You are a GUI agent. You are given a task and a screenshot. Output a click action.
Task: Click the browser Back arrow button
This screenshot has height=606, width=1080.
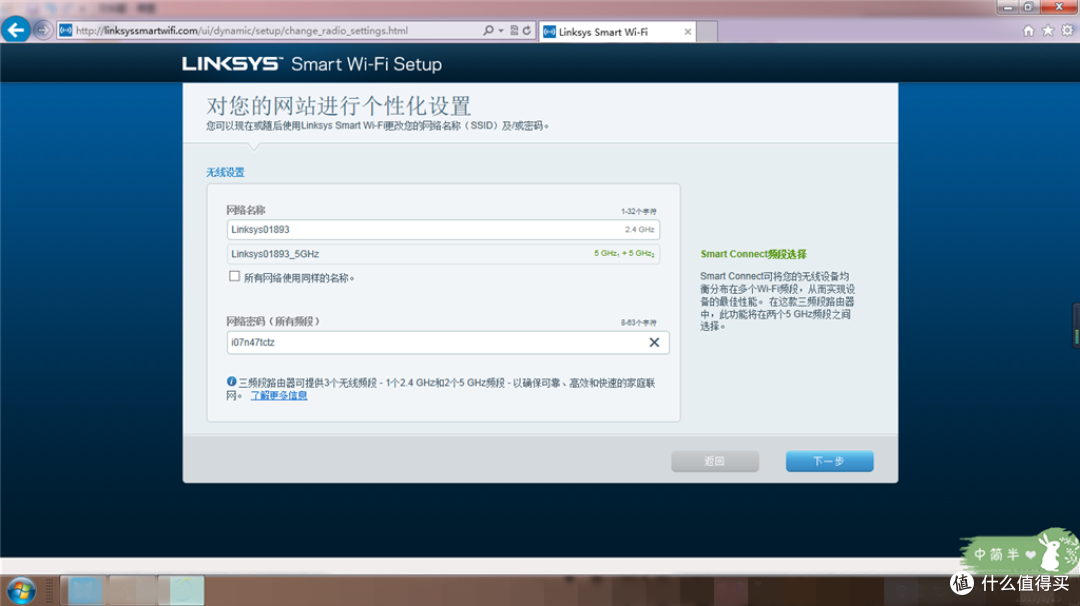(x=16, y=30)
